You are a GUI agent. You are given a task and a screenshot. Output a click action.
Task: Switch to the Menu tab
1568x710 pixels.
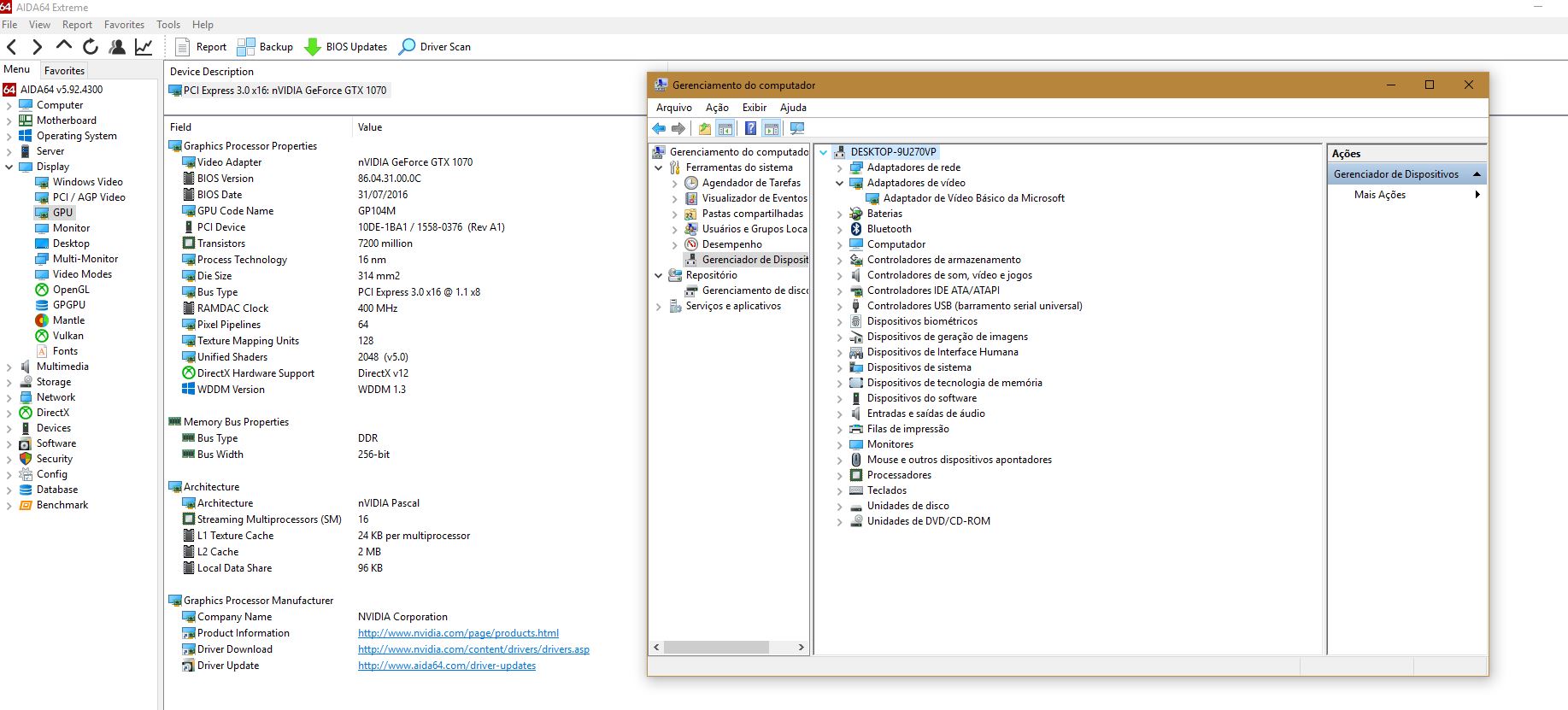(x=17, y=69)
